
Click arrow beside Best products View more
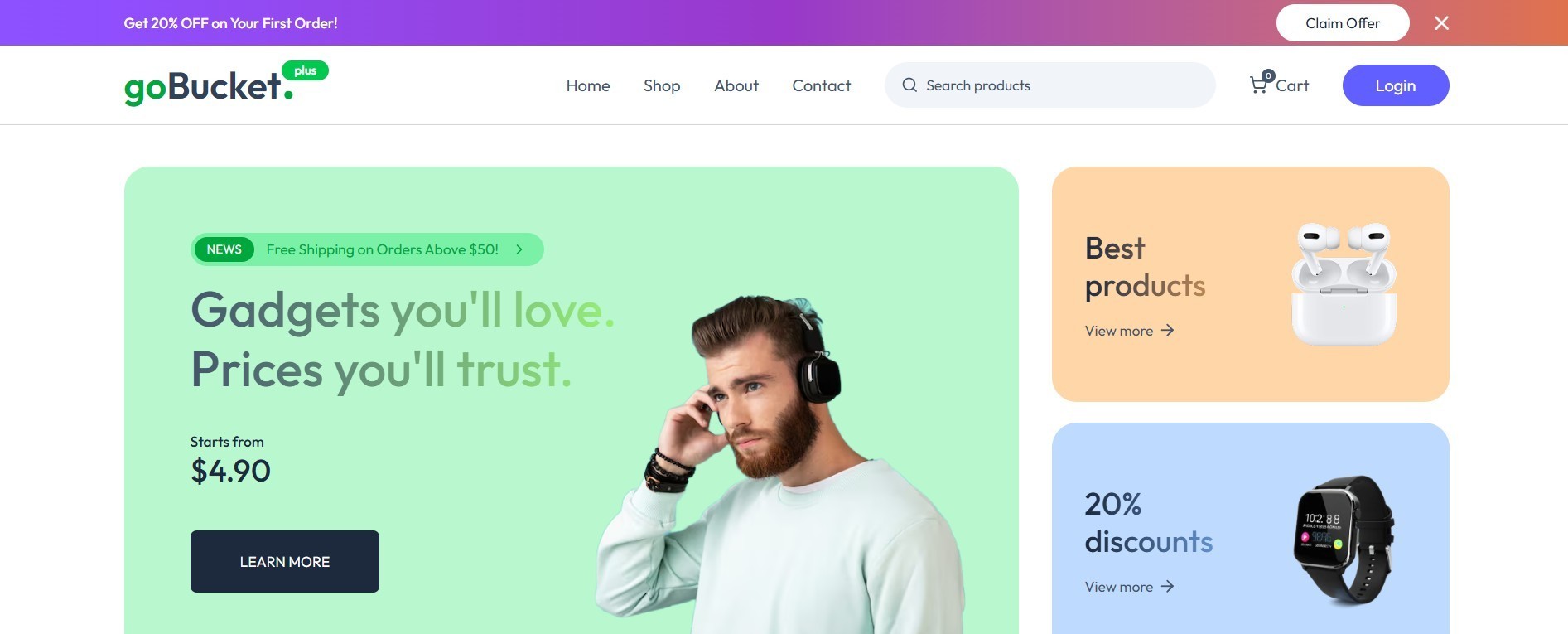click(x=1167, y=331)
